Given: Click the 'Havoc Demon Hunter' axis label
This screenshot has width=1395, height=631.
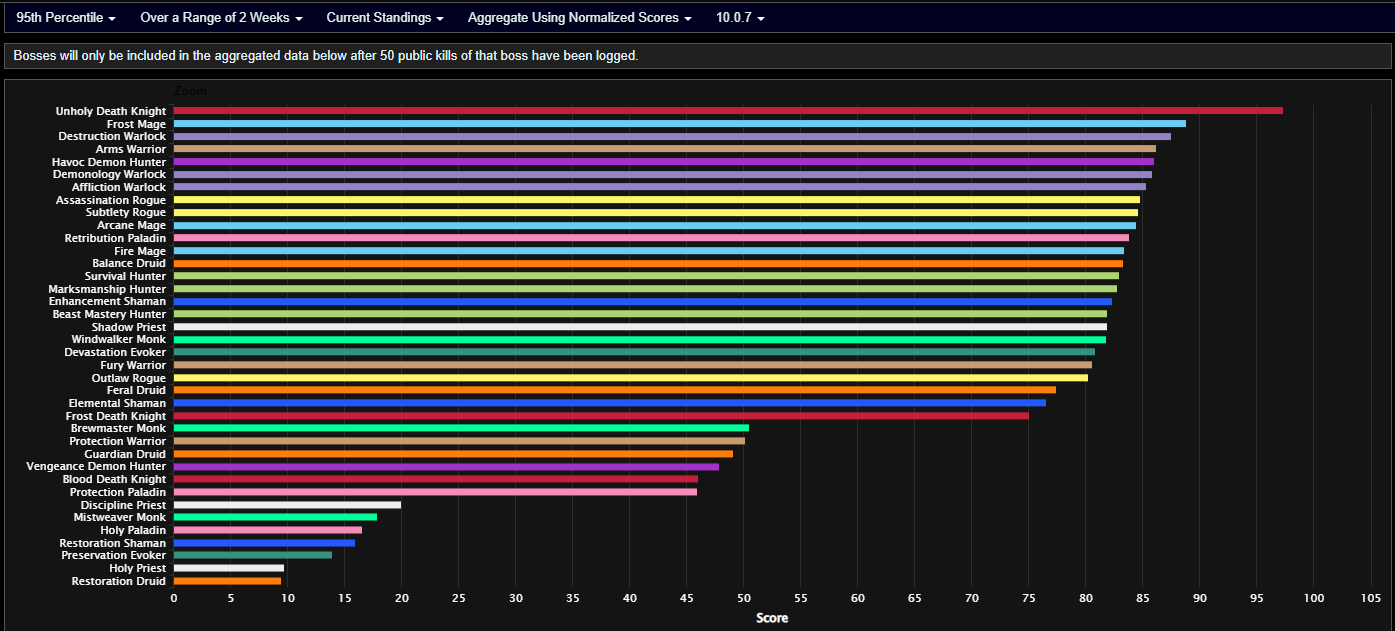Looking at the screenshot, I should coord(109,162).
